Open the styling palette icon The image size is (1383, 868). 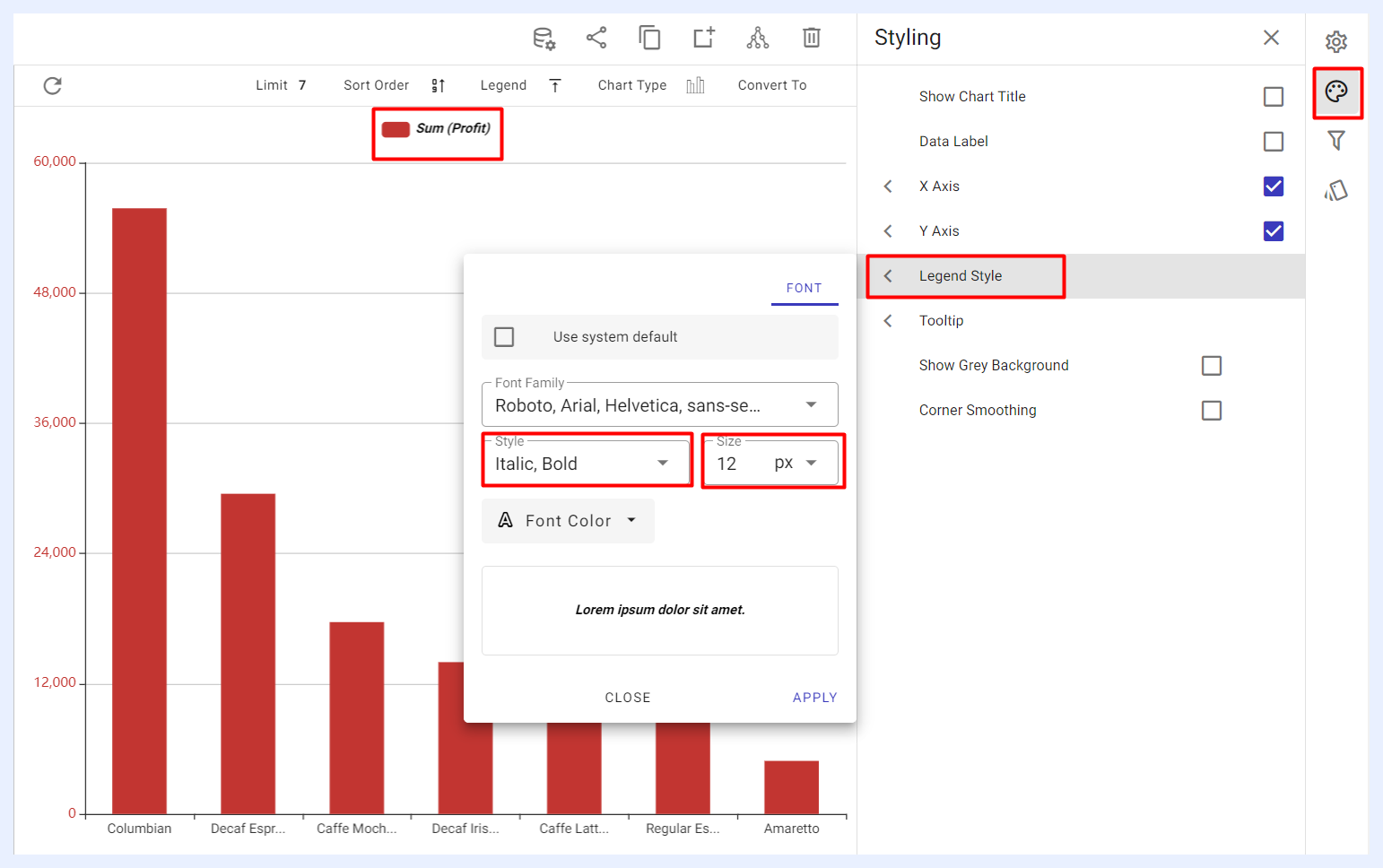click(x=1336, y=91)
